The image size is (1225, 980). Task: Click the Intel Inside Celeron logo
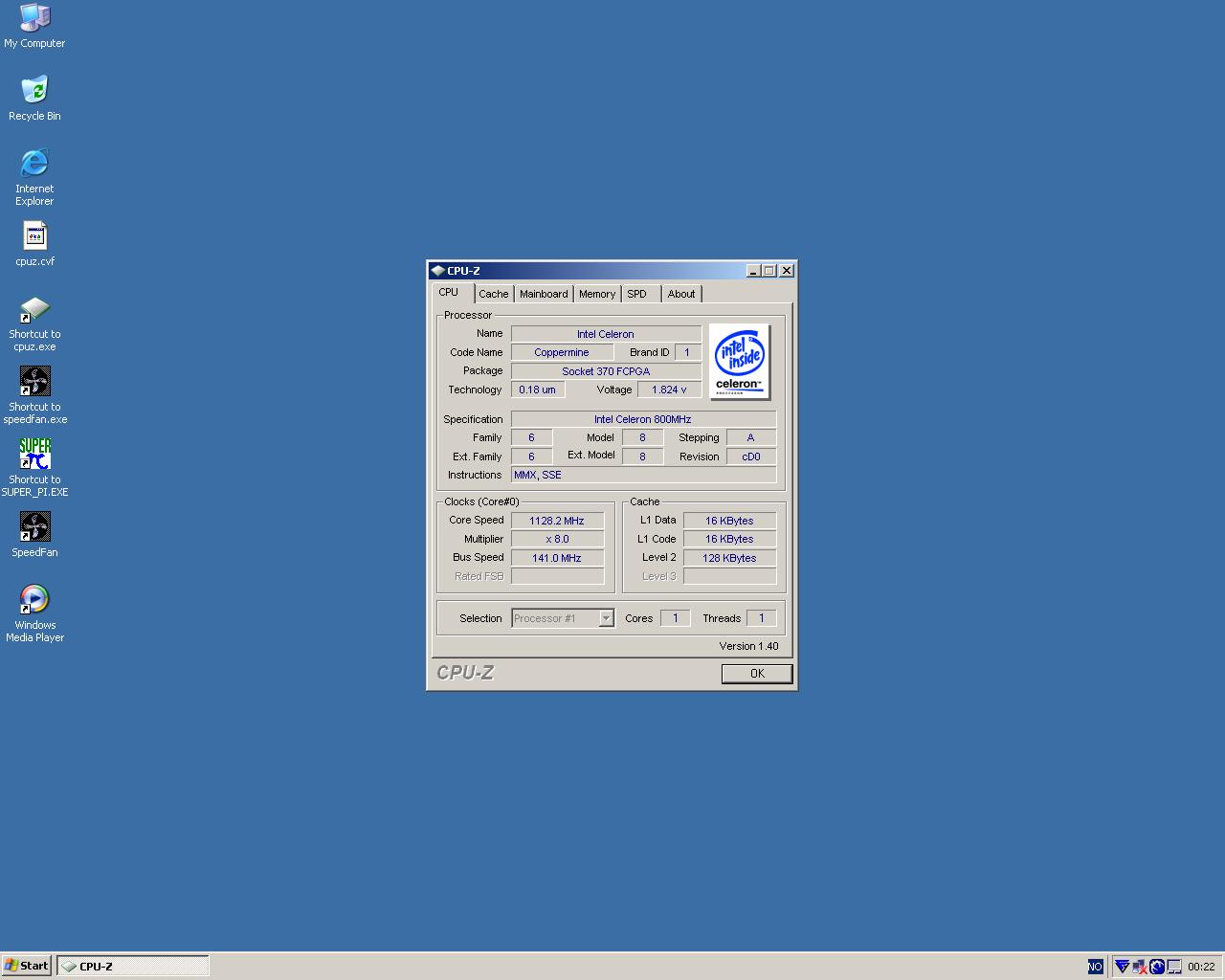point(739,362)
